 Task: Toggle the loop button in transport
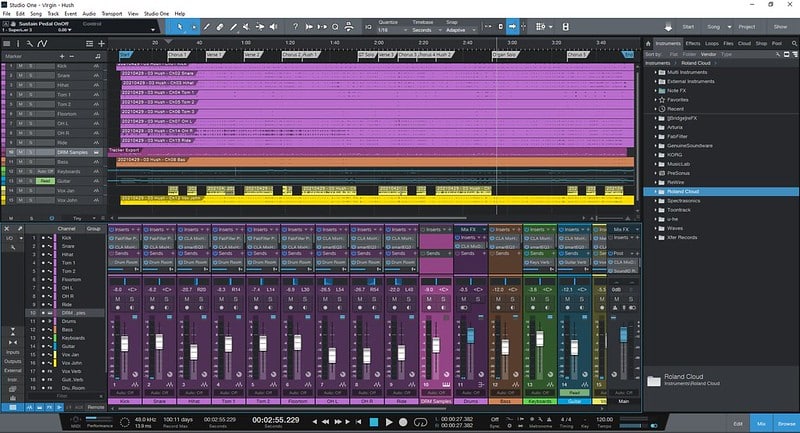420,422
